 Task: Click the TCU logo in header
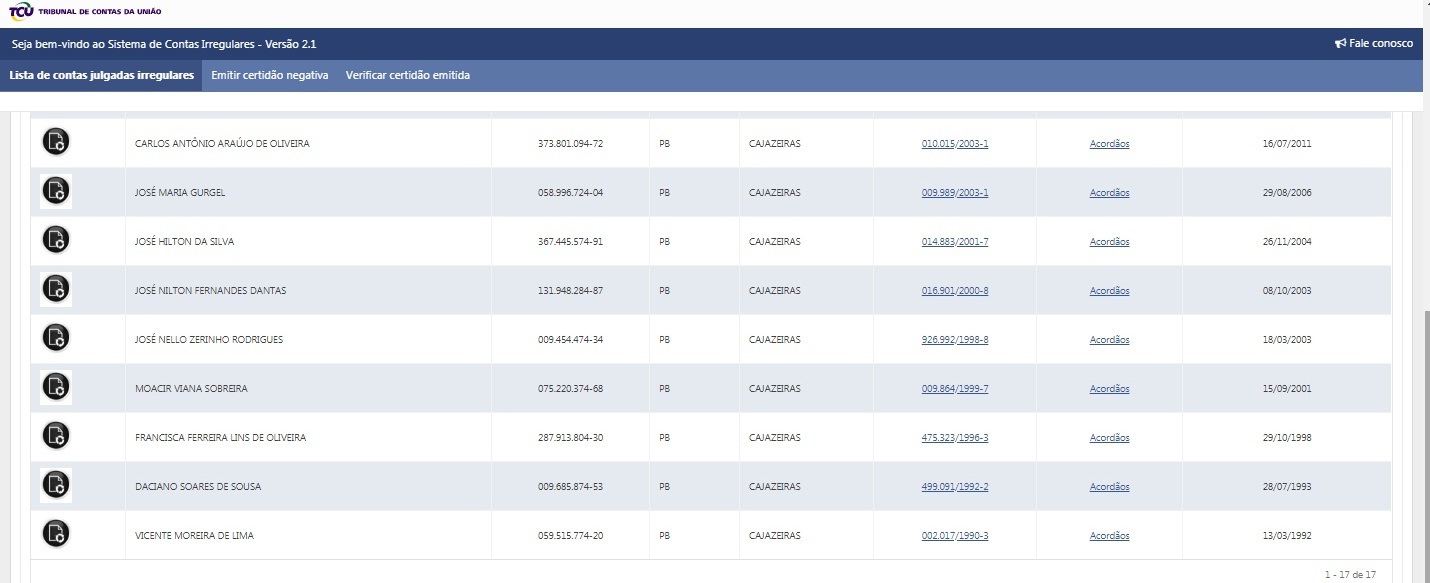pyautogui.click(x=20, y=11)
